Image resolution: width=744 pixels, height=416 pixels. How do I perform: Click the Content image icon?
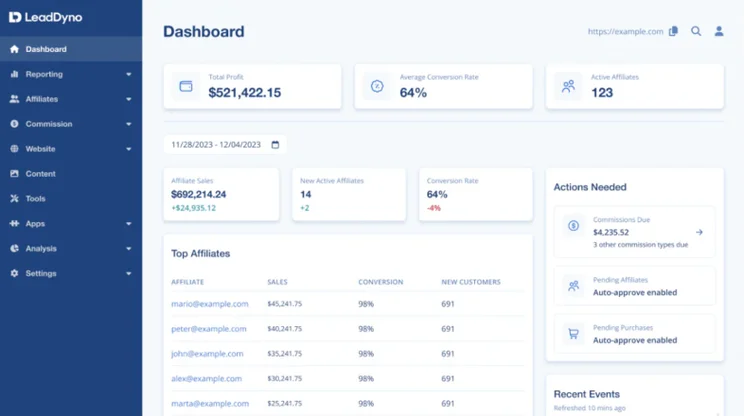pos(14,174)
